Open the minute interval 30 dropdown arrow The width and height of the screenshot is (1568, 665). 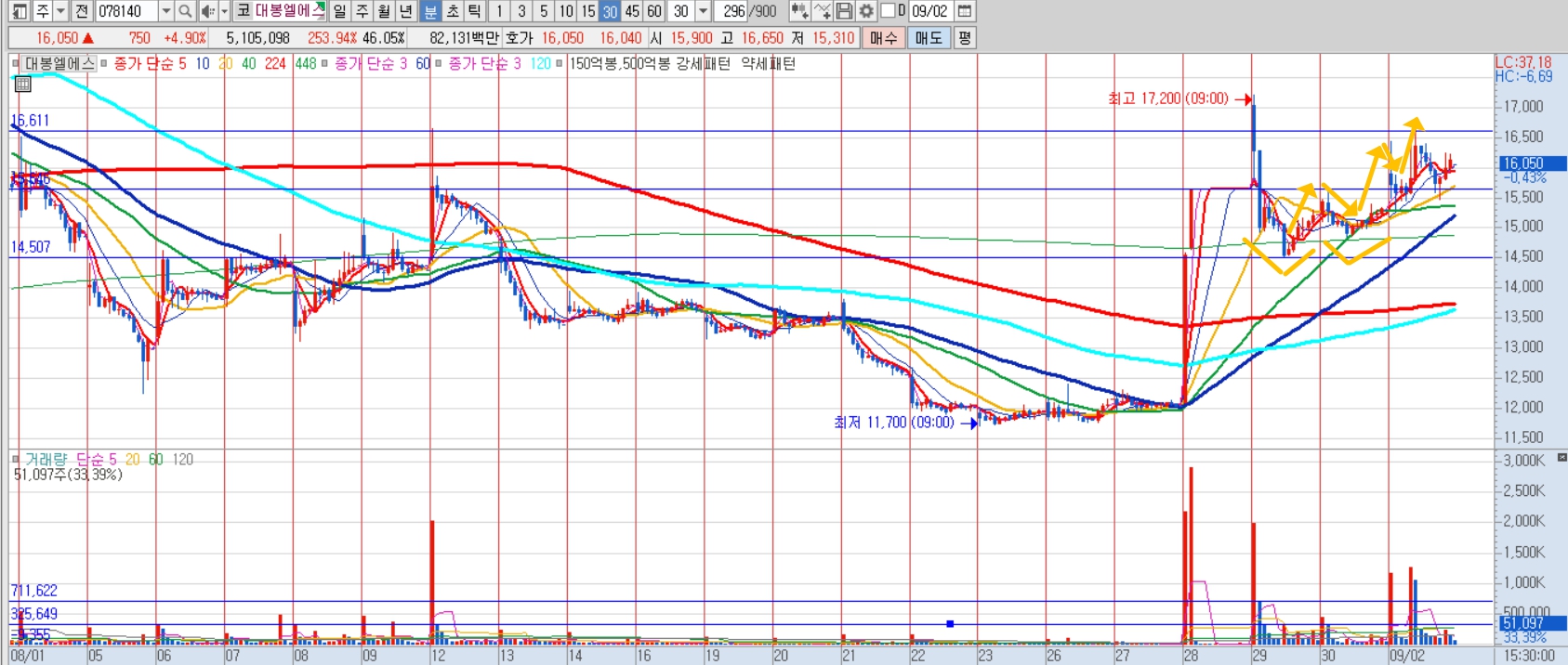pyautogui.click(x=703, y=11)
